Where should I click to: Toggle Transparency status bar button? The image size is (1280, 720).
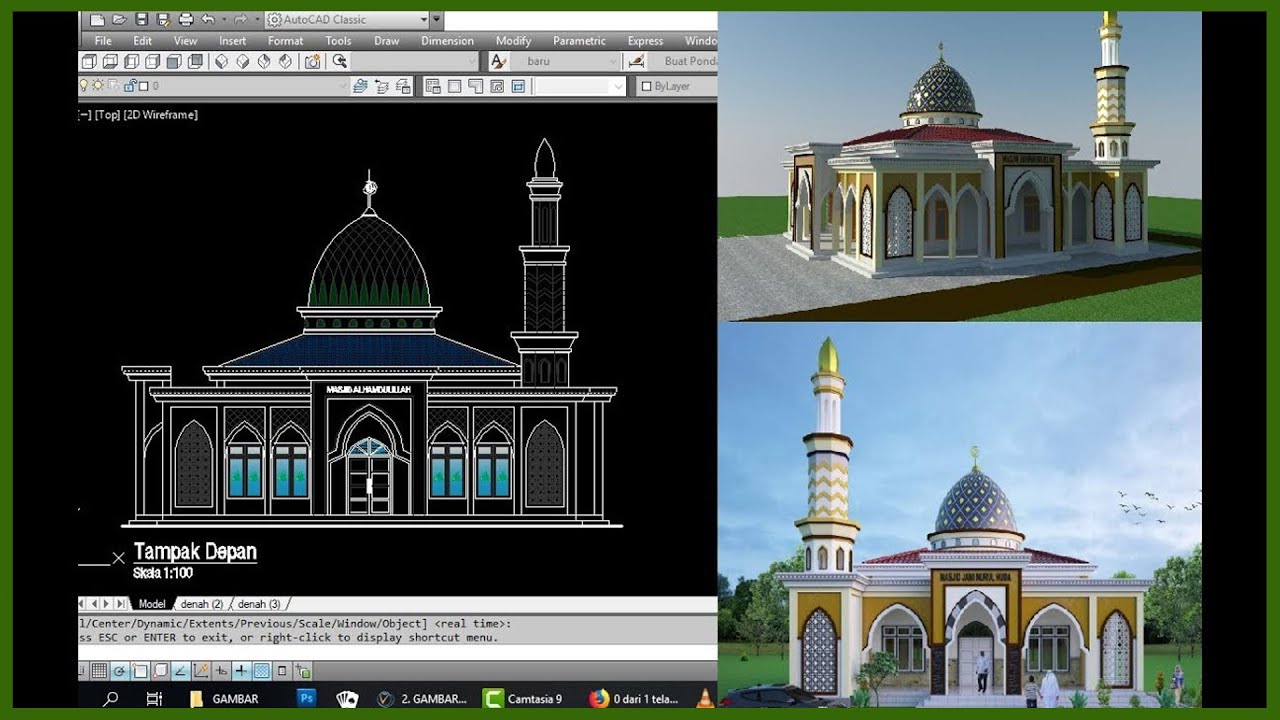(x=261, y=671)
